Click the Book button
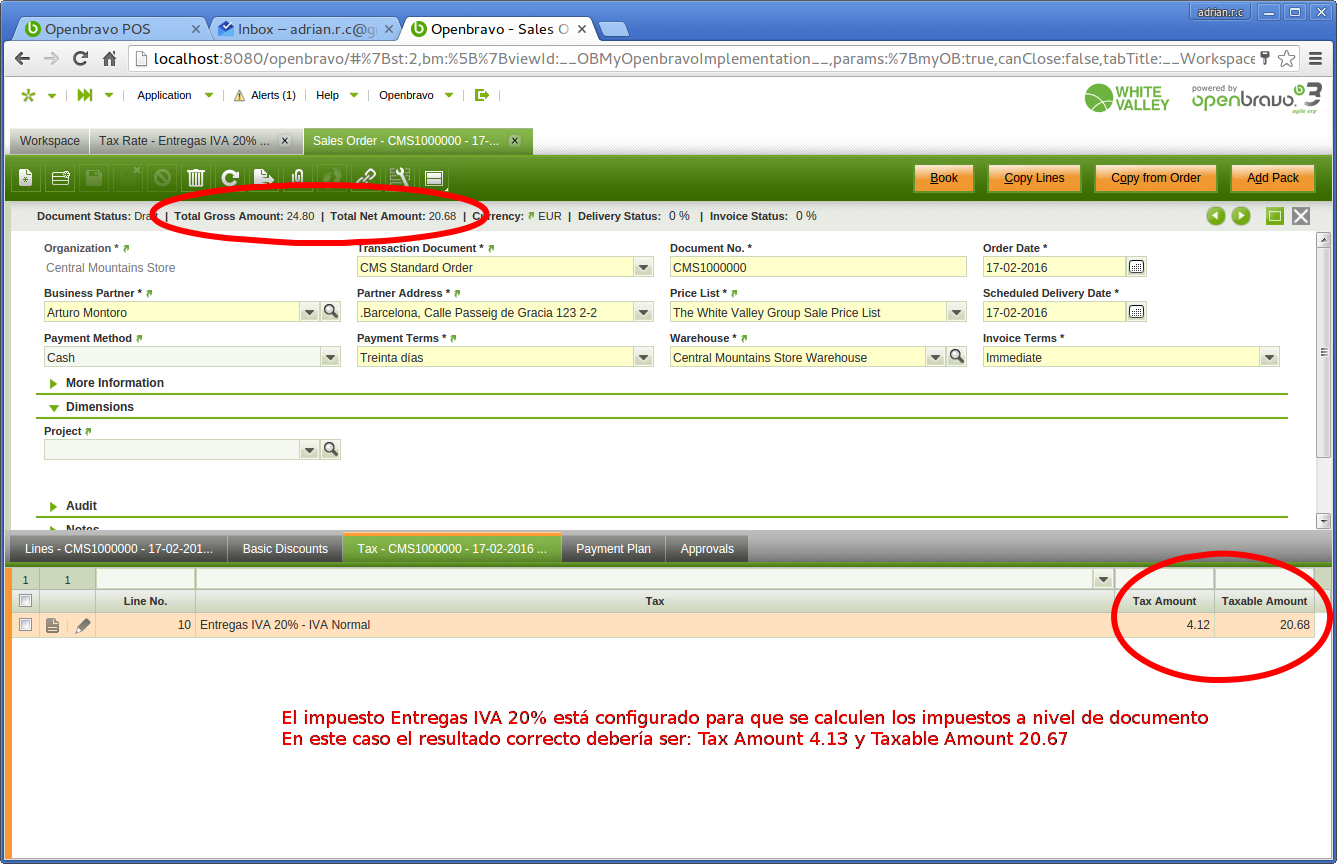1337x864 pixels. [944, 178]
